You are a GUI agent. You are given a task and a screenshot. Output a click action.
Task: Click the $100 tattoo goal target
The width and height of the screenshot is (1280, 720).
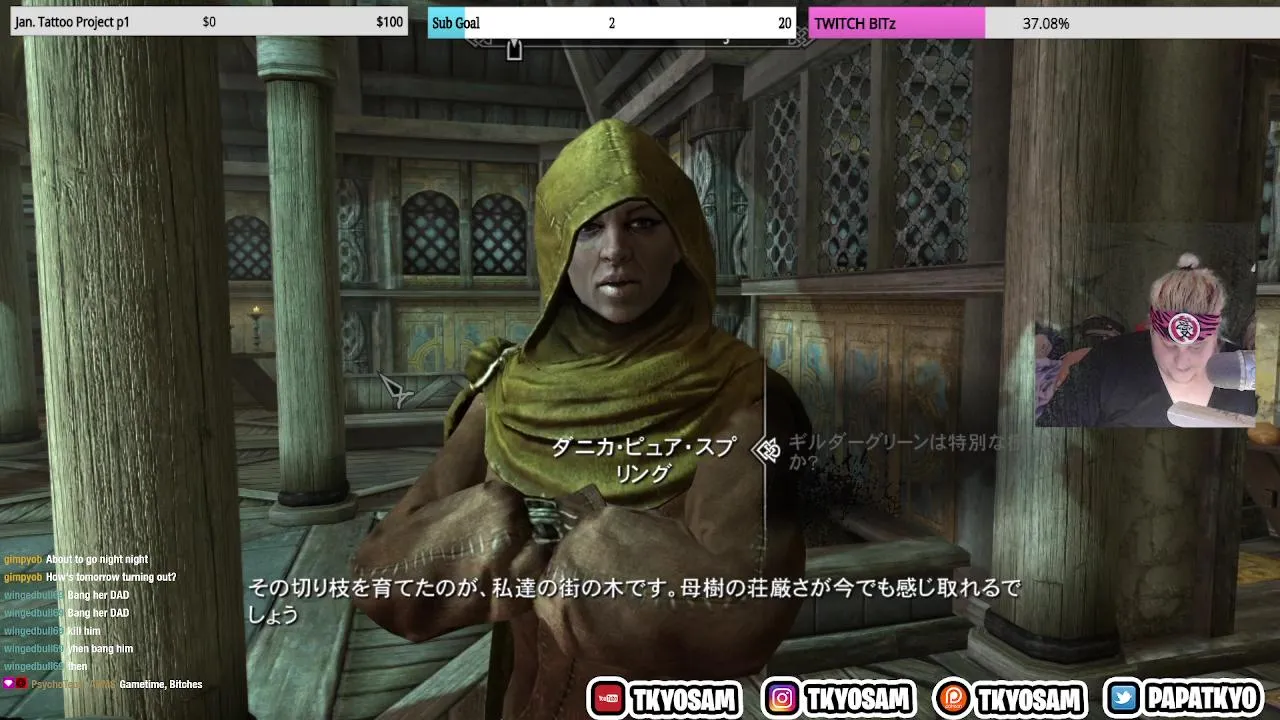(390, 22)
